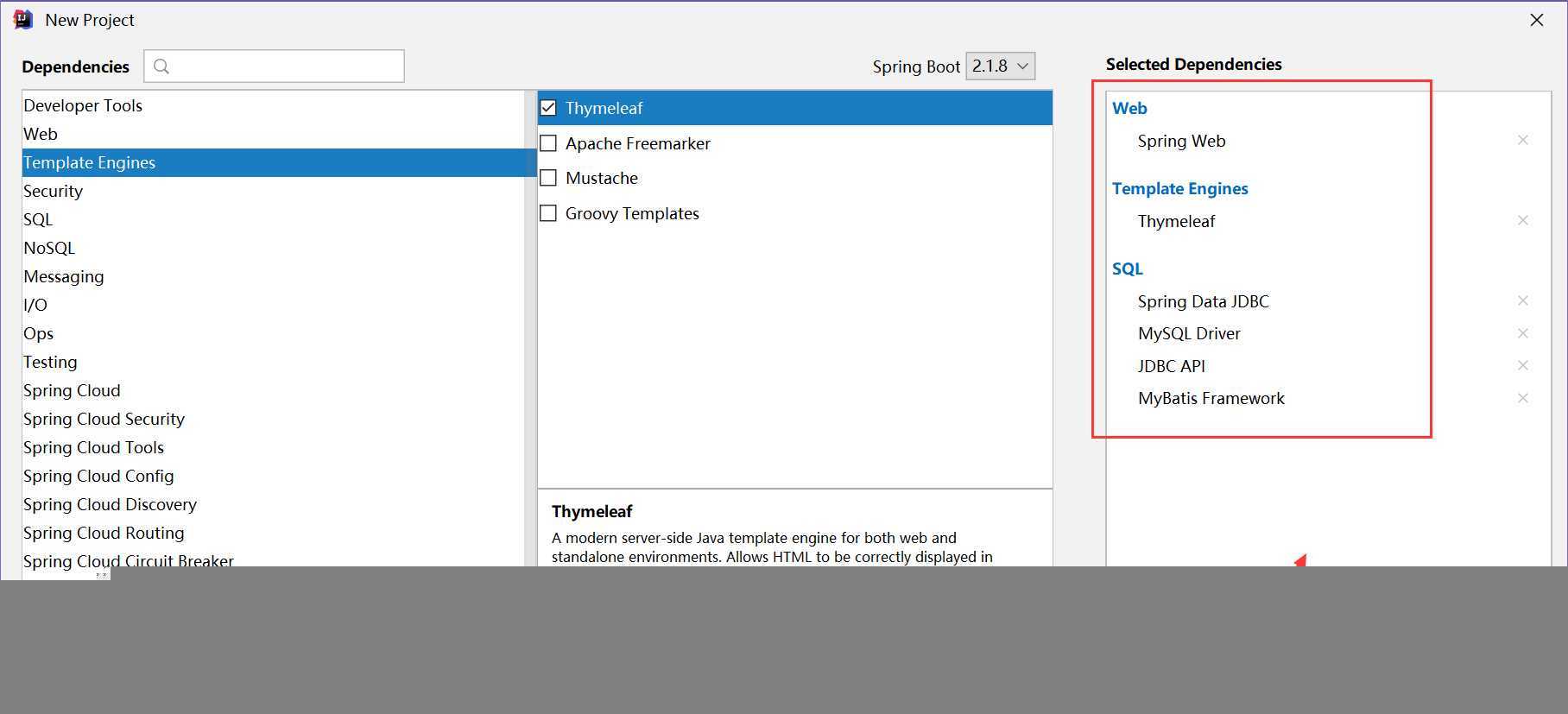
Task: Remove Spring Web from selected dependencies
Action: (x=1523, y=140)
